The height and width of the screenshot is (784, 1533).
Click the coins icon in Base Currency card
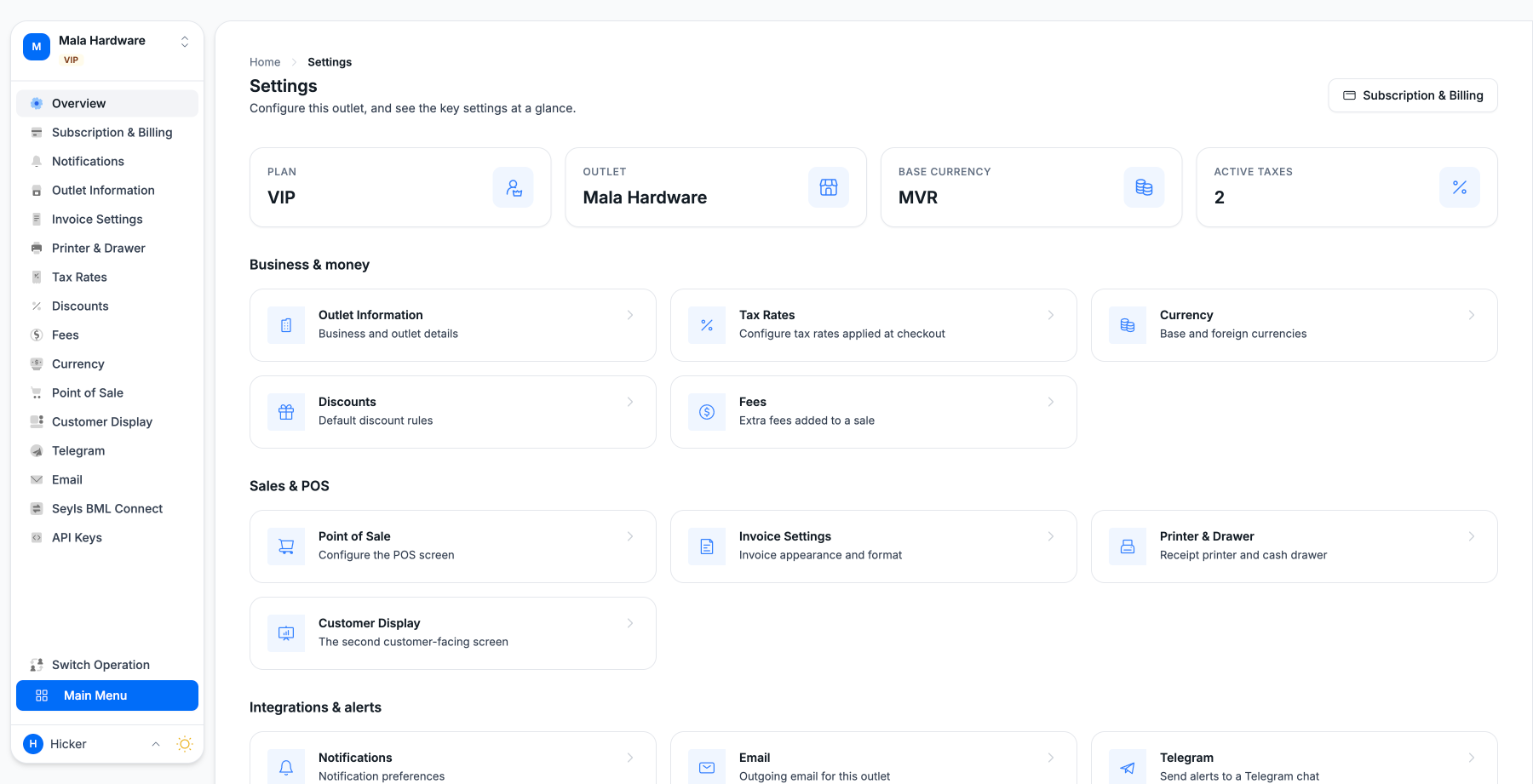point(1144,187)
